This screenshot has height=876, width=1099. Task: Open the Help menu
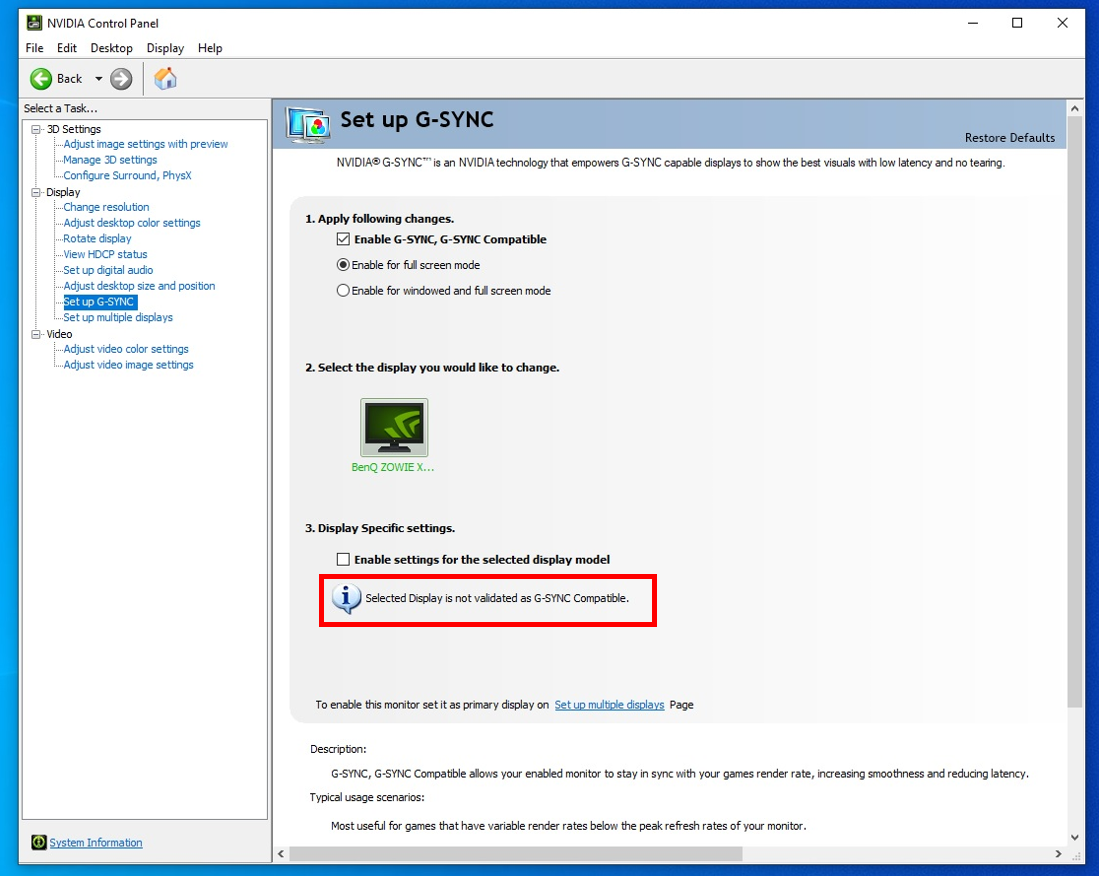[x=209, y=47]
